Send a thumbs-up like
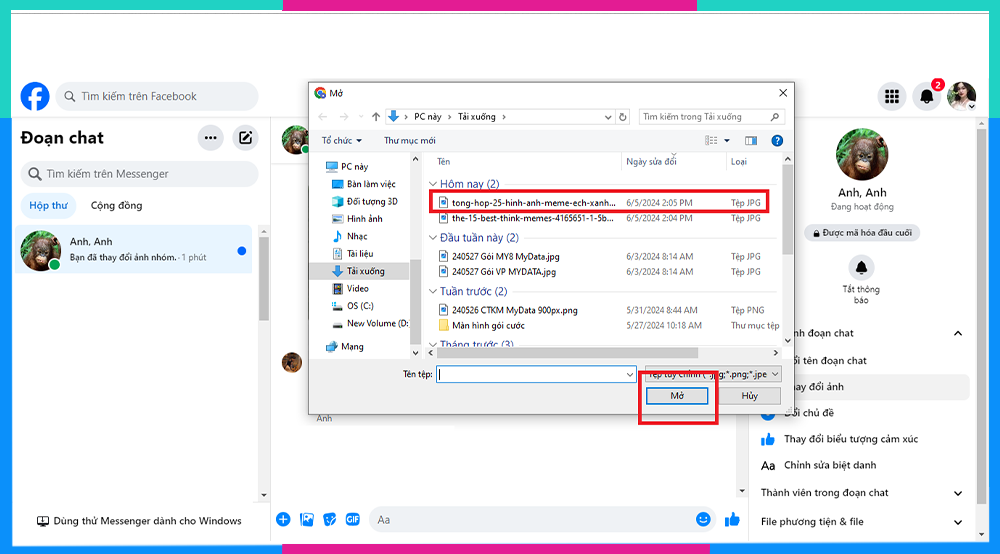Viewport: 1000px width, 554px height. pos(732,520)
